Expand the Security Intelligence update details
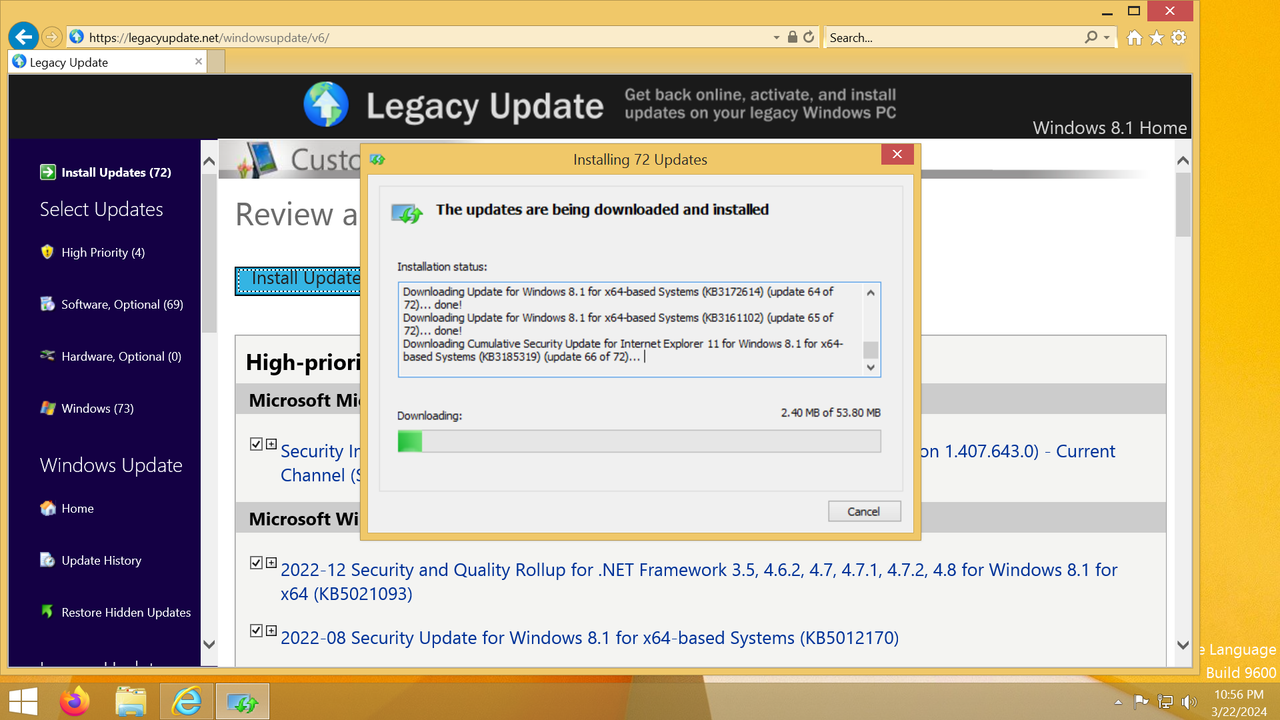This screenshot has width=1280, height=720. pos(271,444)
